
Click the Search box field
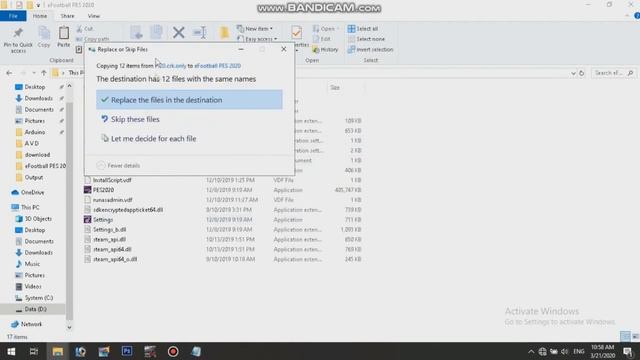(613, 73)
